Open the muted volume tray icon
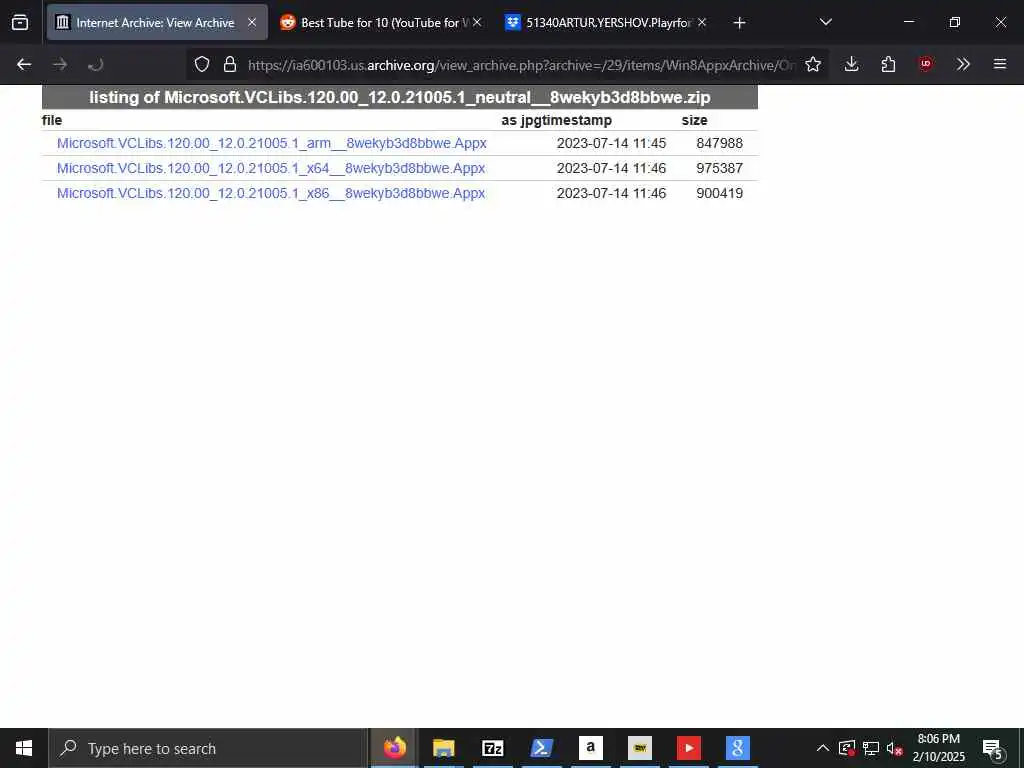 894,748
